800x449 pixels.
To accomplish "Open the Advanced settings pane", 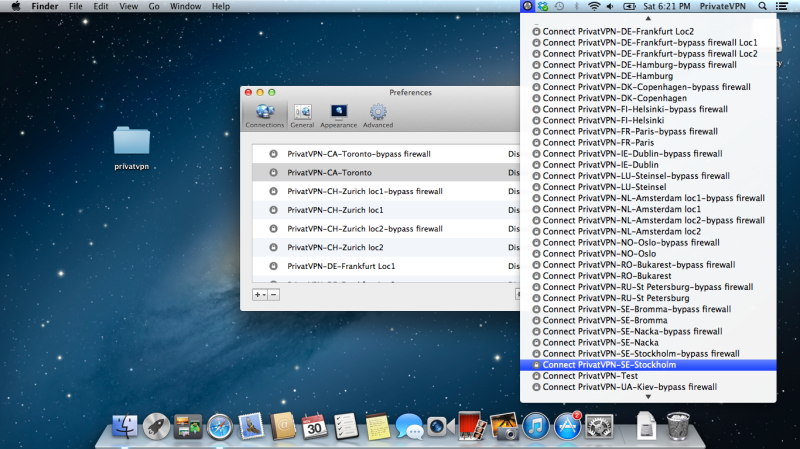I will click(x=378, y=115).
